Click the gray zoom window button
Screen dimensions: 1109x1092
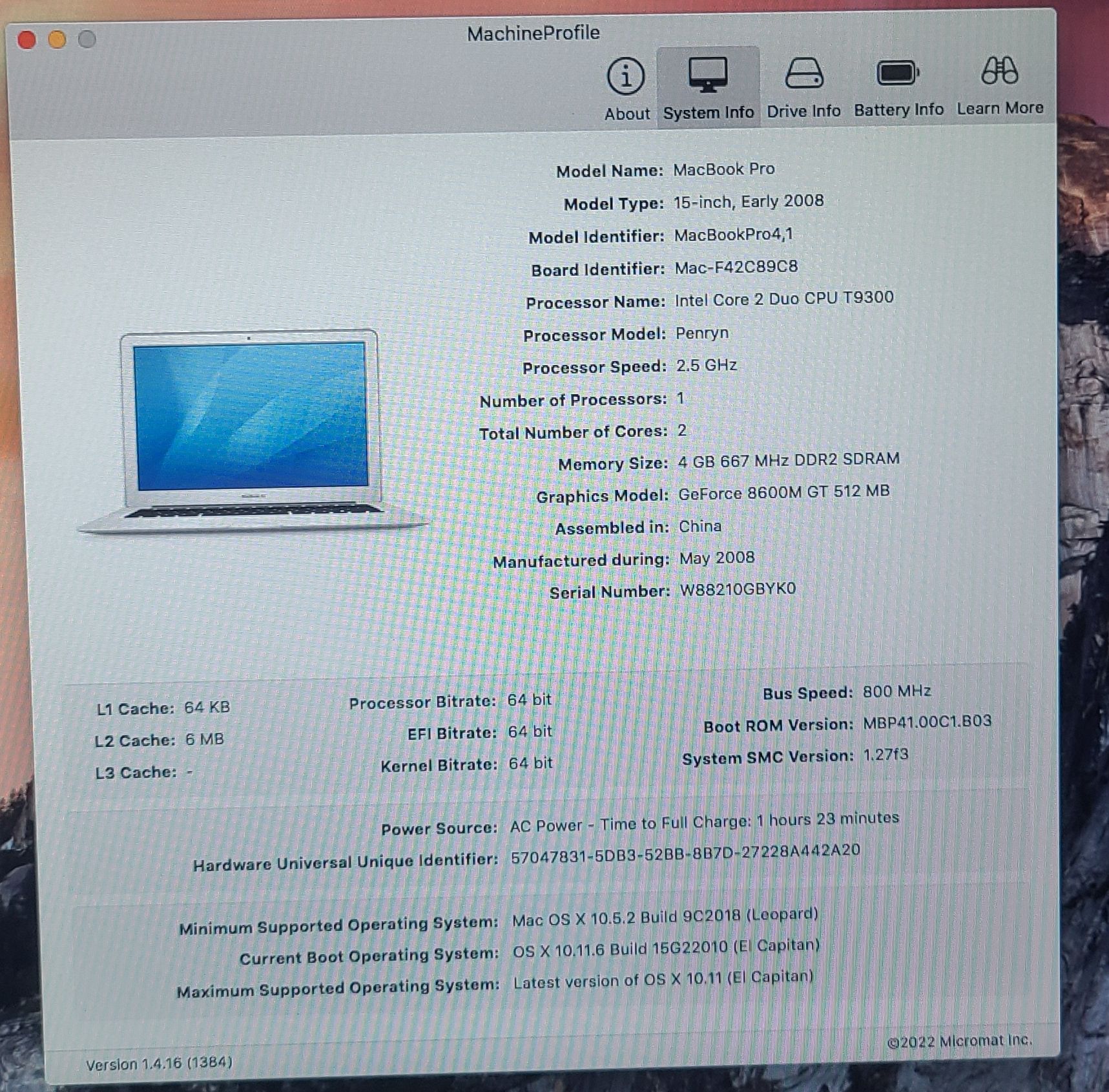click(87, 39)
